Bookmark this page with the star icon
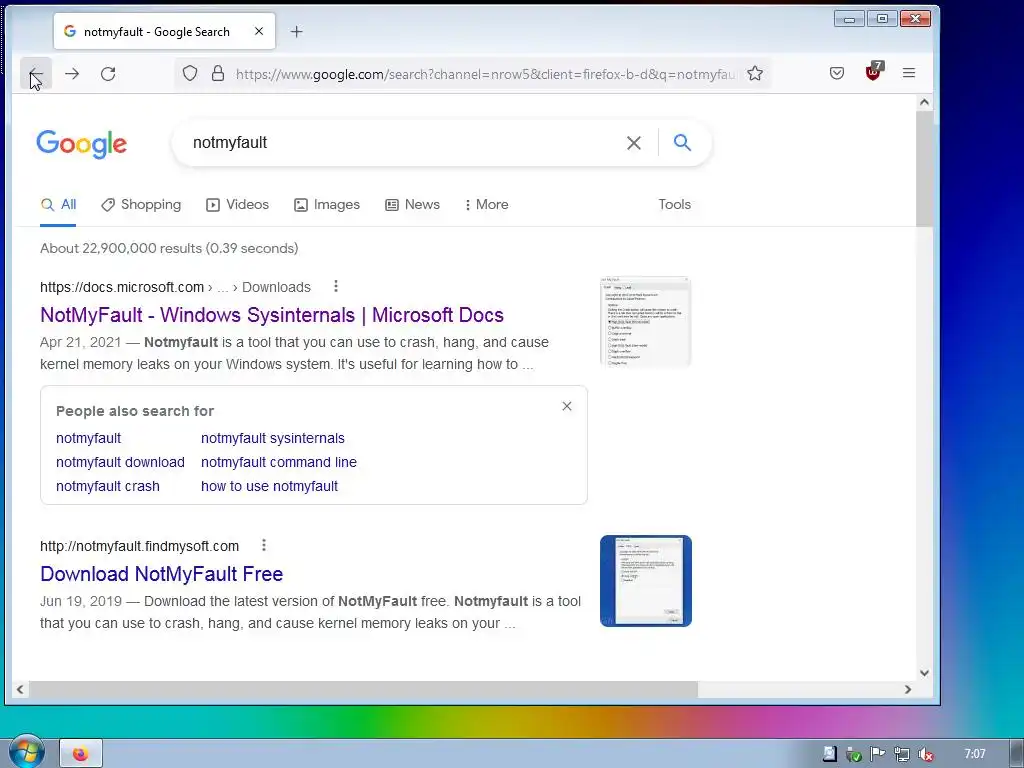The width and height of the screenshot is (1024, 768). (x=755, y=74)
